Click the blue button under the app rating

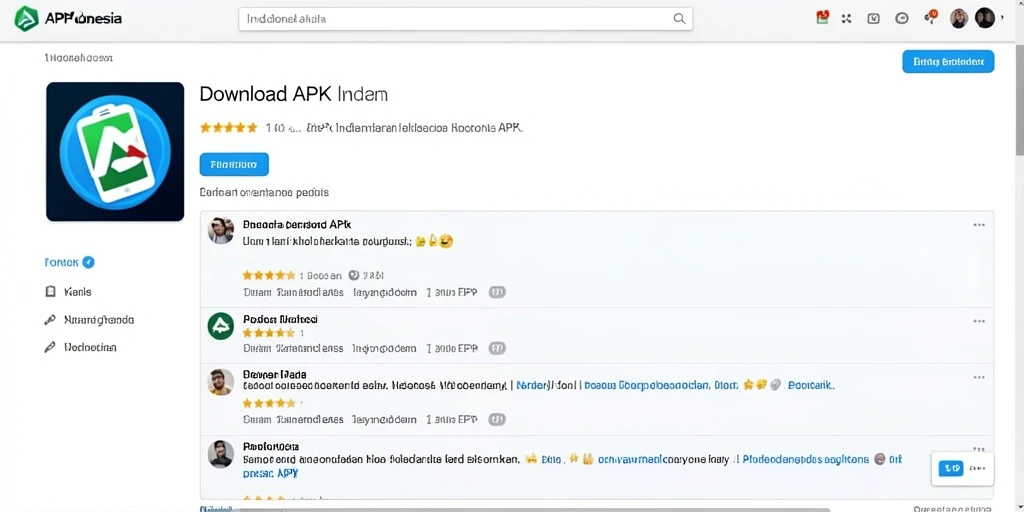234,165
